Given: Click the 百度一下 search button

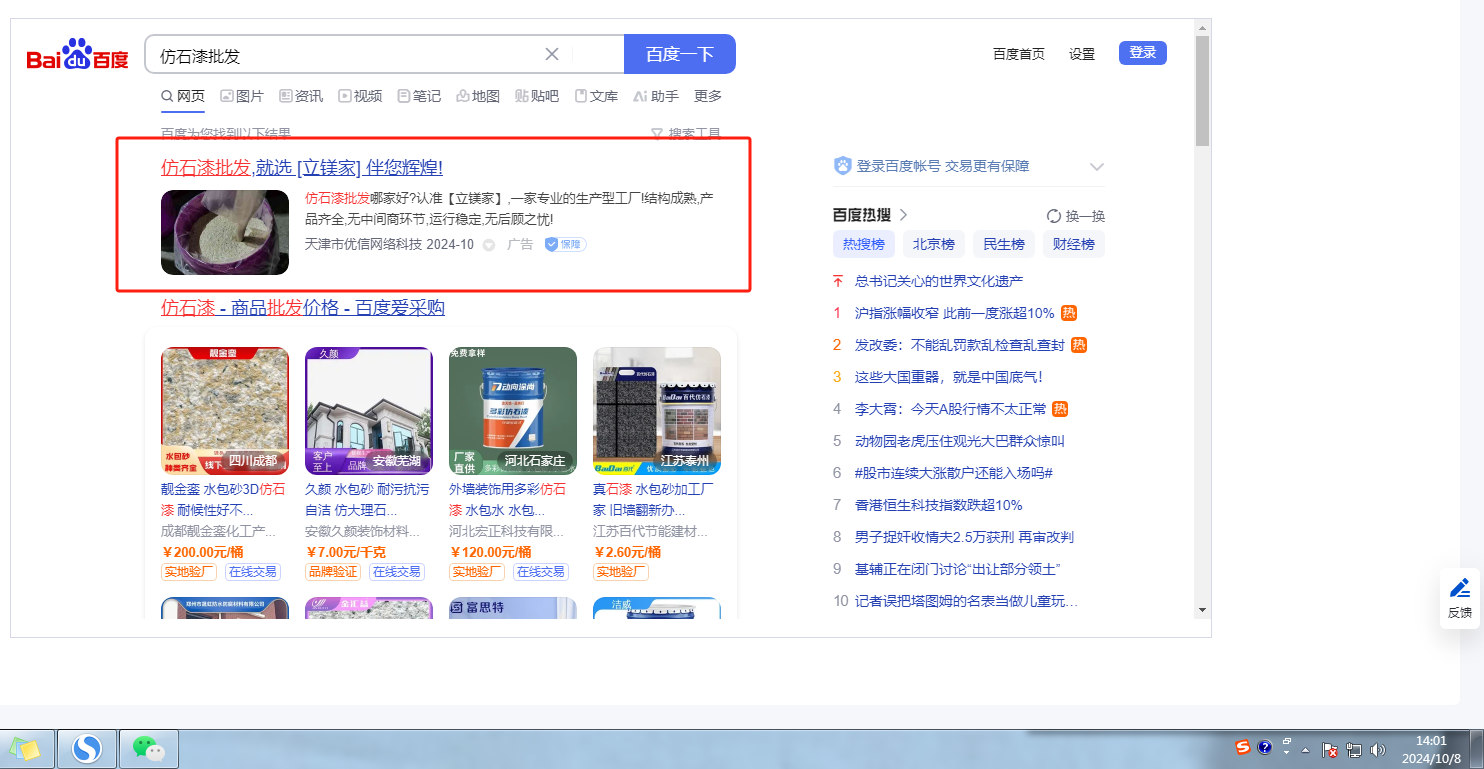Looking at the screenshot, I should (x=680, y=54).
